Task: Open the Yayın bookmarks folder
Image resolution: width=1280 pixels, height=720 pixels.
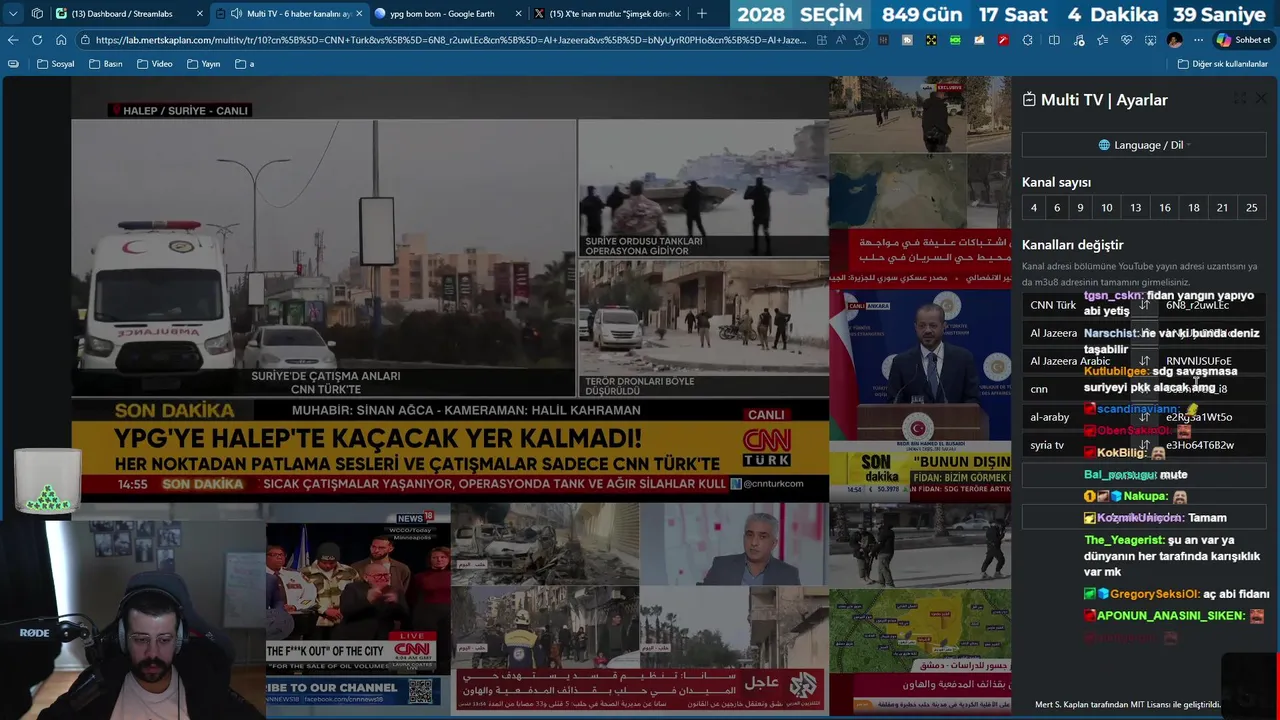Action: click(204, 64)
